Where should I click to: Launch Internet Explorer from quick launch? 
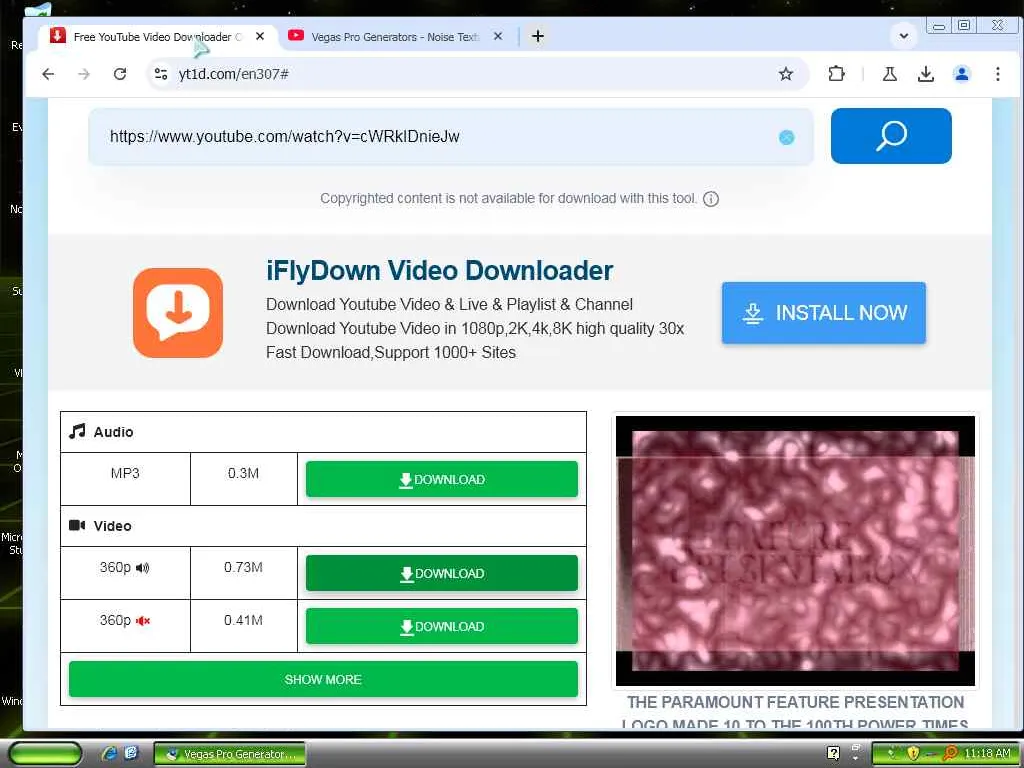(x=109, y=753)
